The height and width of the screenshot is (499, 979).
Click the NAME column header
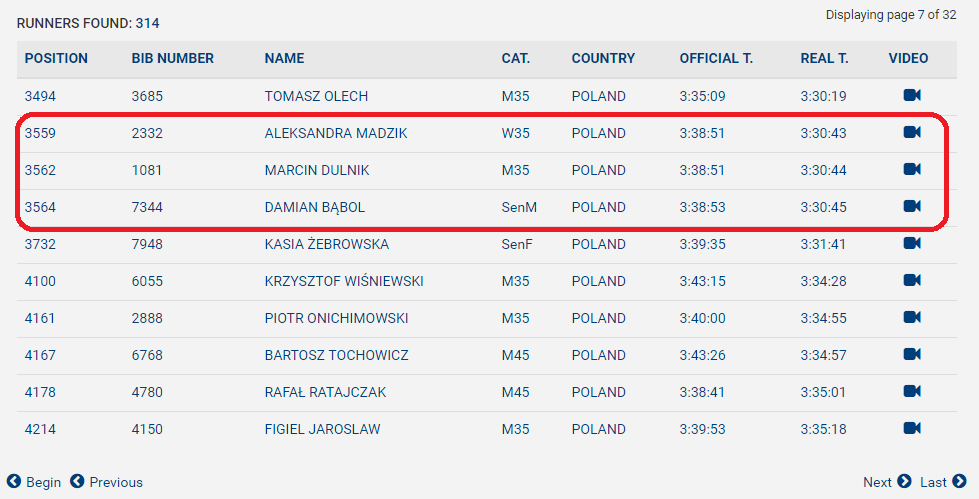[x=284, y=58]
